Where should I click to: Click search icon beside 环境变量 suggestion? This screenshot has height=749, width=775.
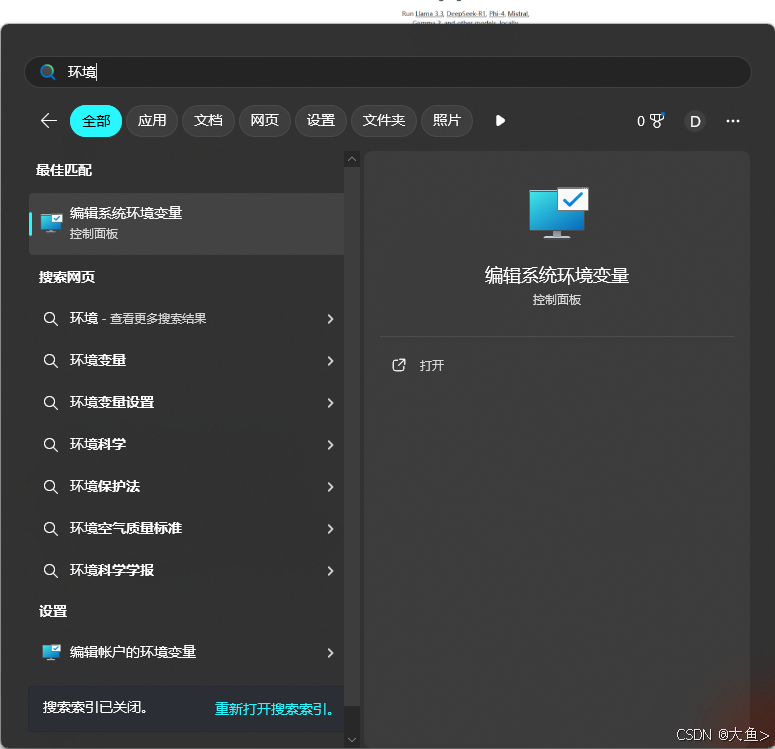50,360
